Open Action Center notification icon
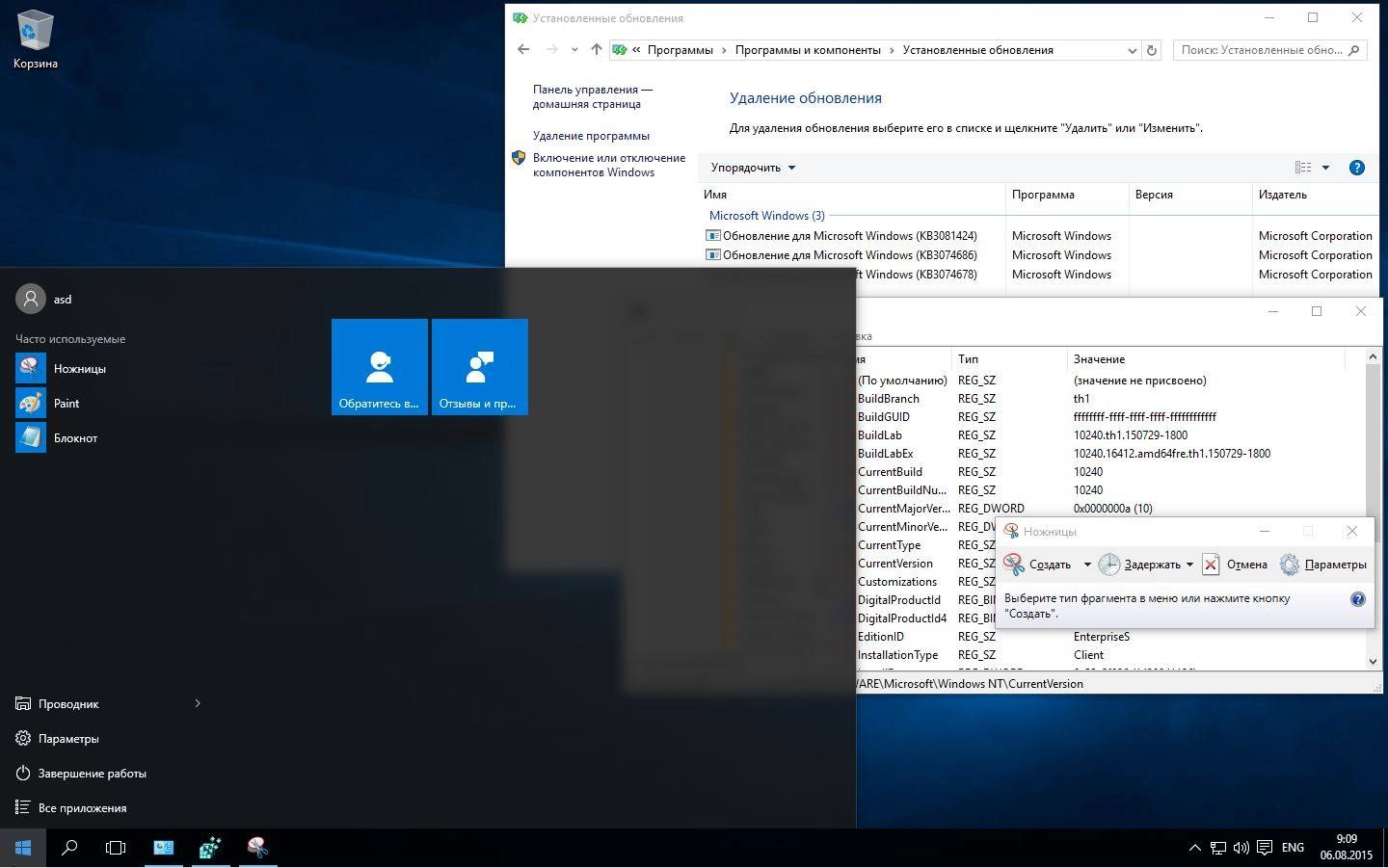Screen dimensions: 1388x868 click(x=1264, y=848)
